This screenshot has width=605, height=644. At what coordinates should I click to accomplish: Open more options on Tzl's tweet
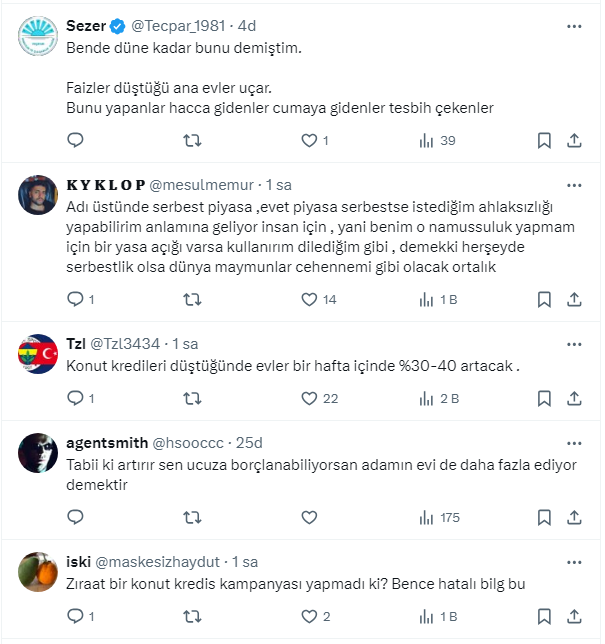click(574, 343)
